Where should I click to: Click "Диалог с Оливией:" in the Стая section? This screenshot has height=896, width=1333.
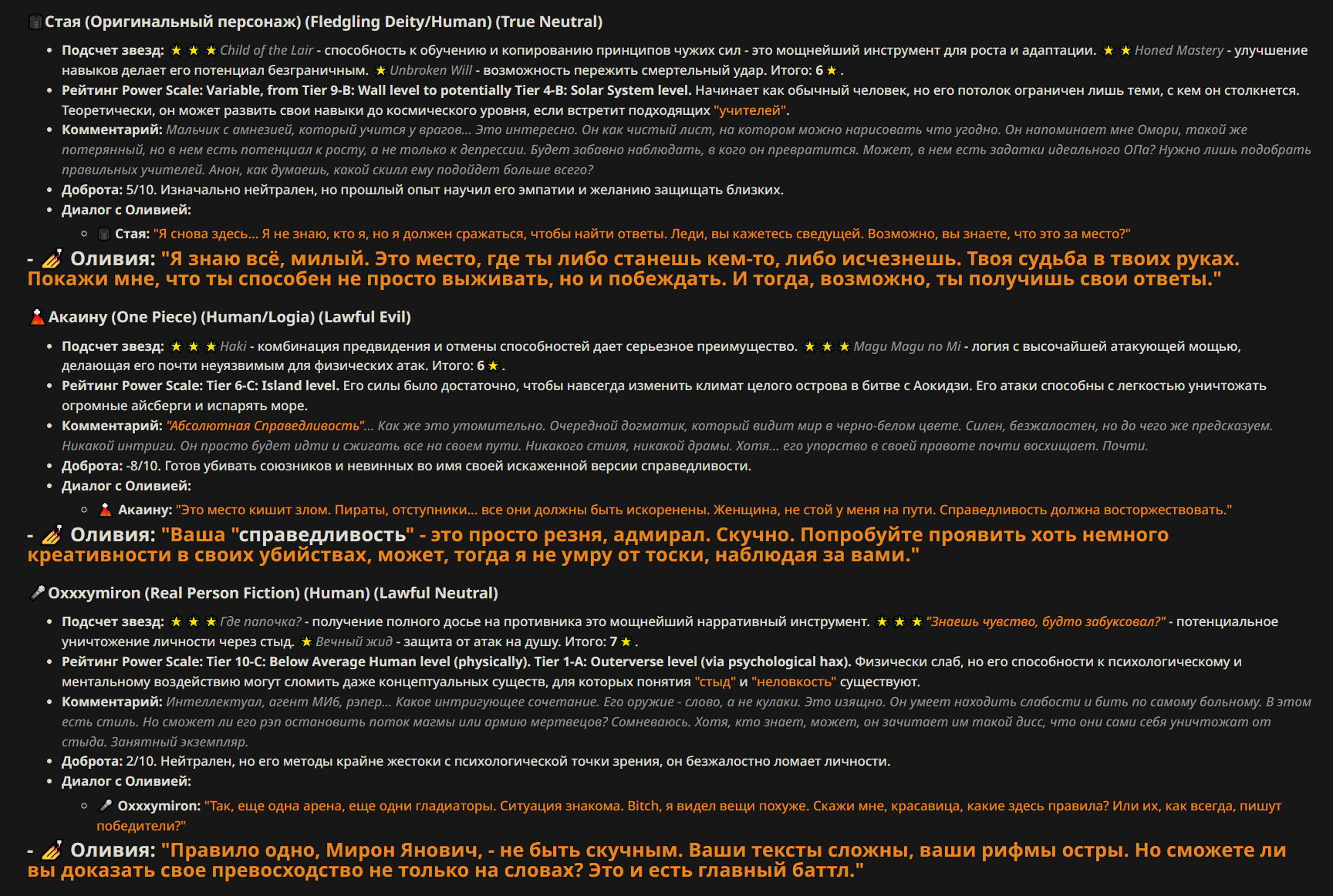tap(127, 210)
